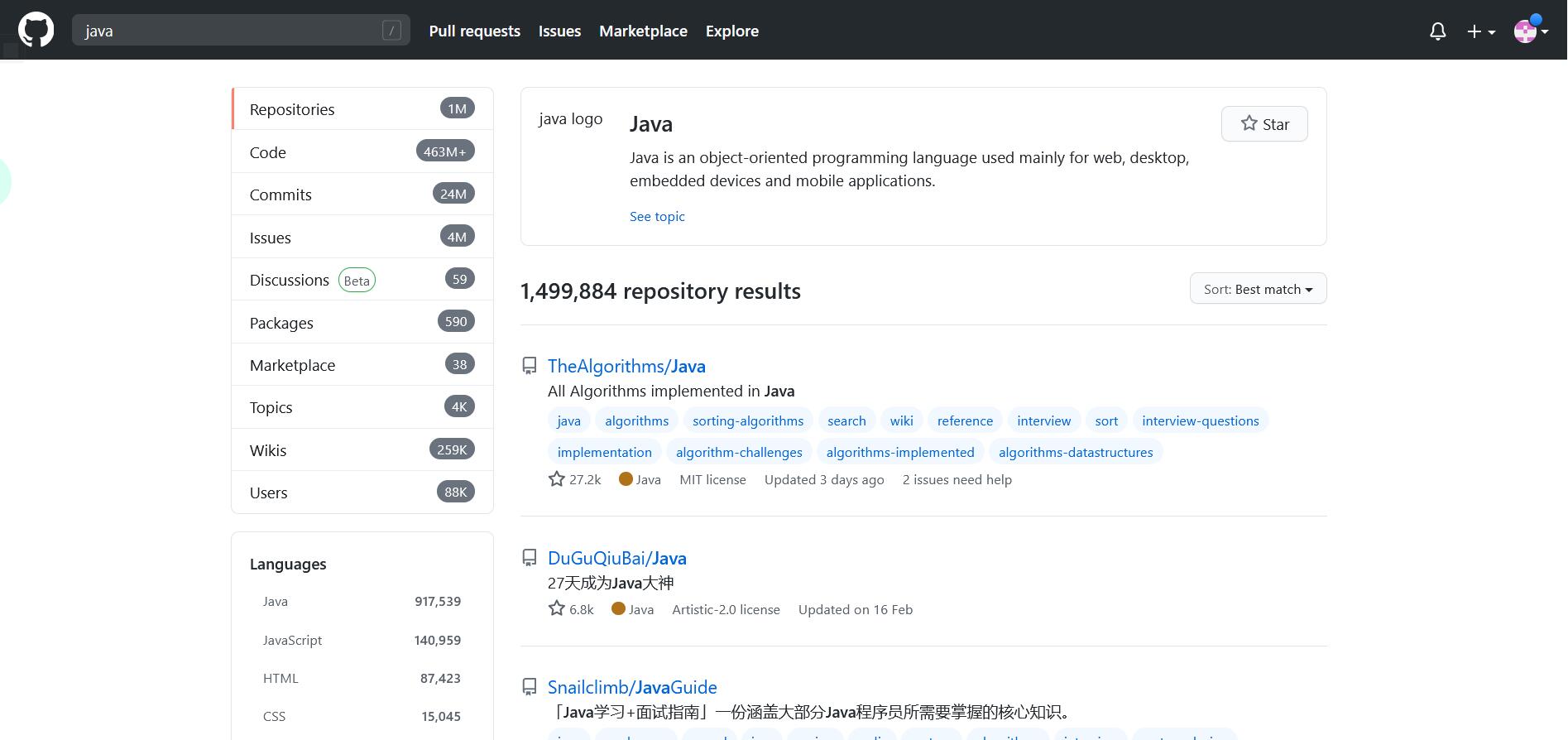Viewport: 1568px width, 740px height.
Task: Filter results by Java language
Action: pyautogui.click(x=362, y=601)
